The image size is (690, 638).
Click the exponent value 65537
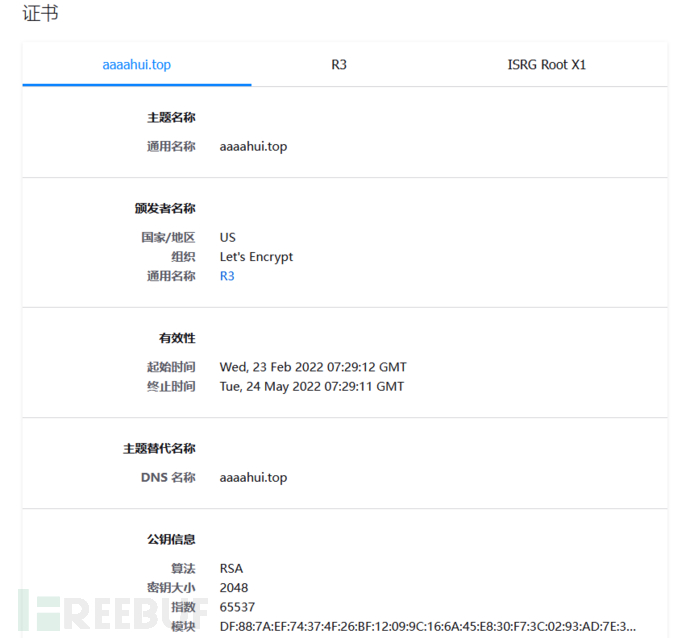237,607
